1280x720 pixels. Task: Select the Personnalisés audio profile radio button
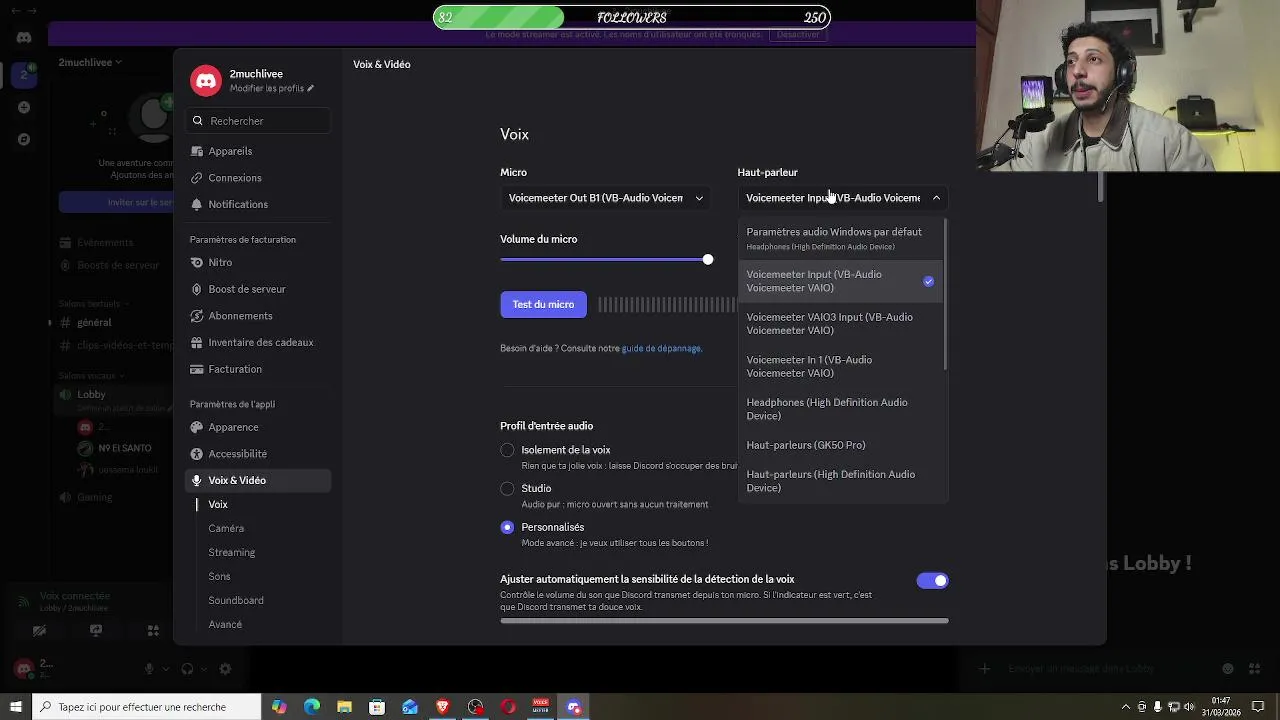[507, 527]
